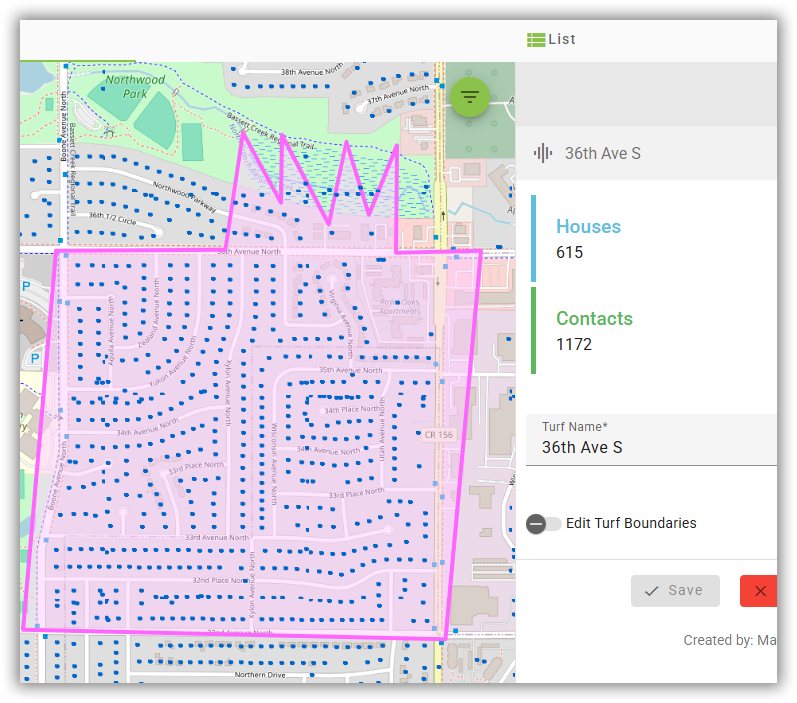Click the Northwood Park label on map
797x703 pixels.
(135, 86)
